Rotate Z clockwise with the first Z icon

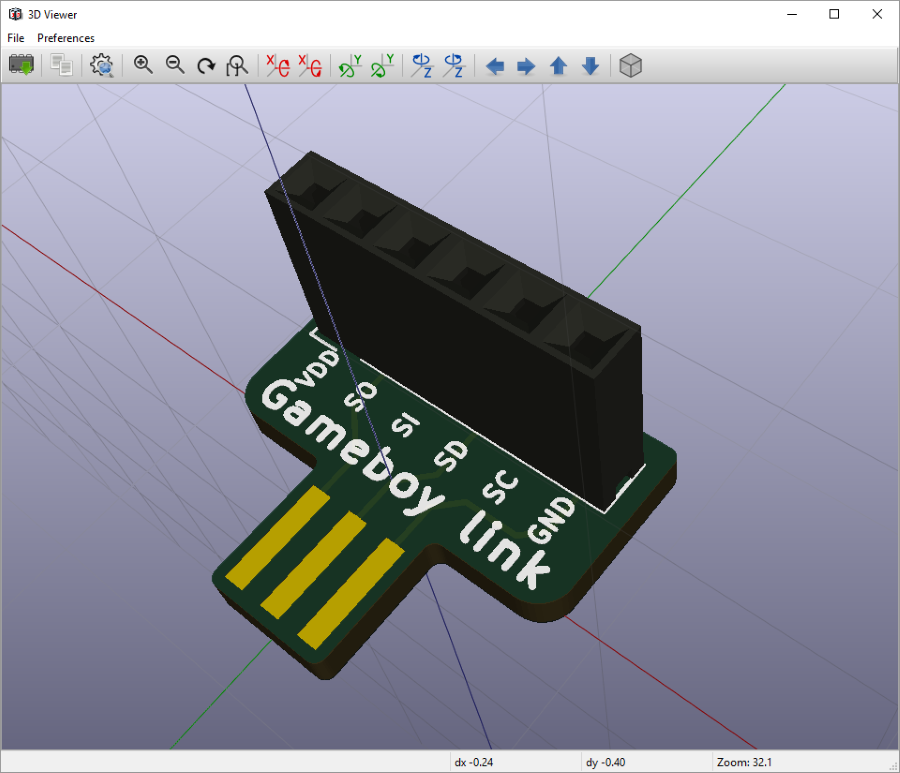pyautogui.click(x=422, y=65)
